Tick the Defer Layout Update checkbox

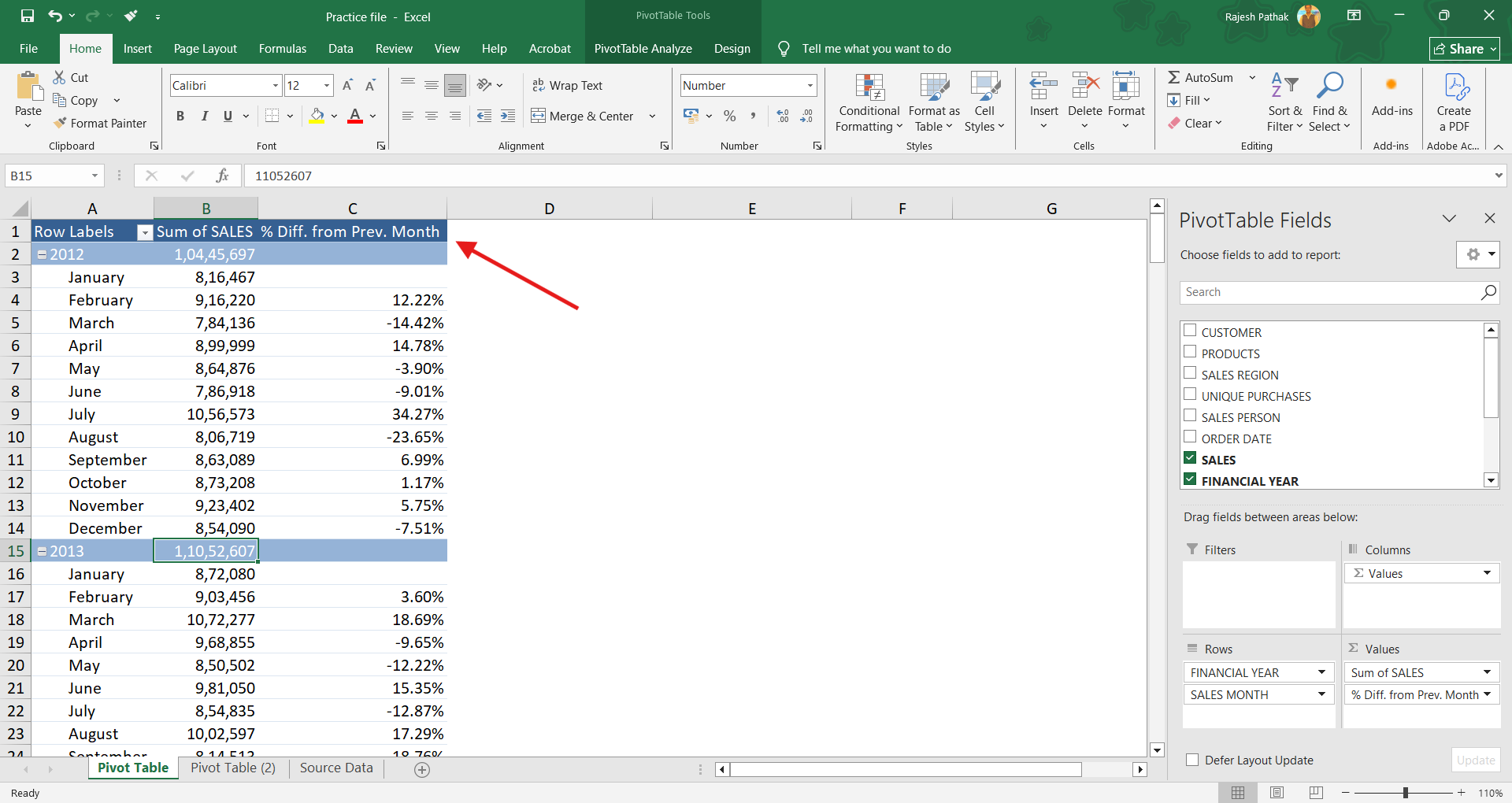click(x=1192, y=760)
